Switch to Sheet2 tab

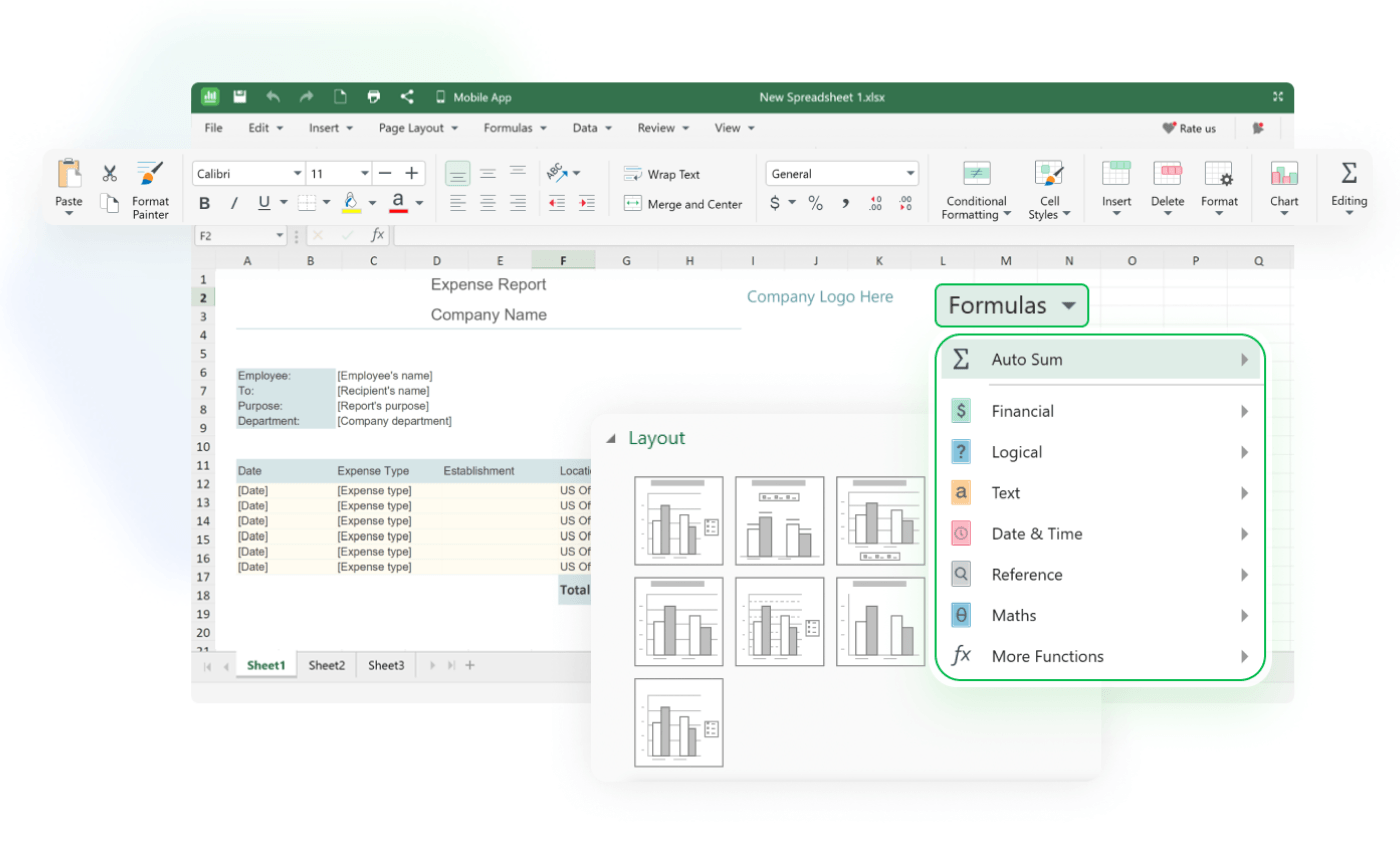tap(326, 664)
